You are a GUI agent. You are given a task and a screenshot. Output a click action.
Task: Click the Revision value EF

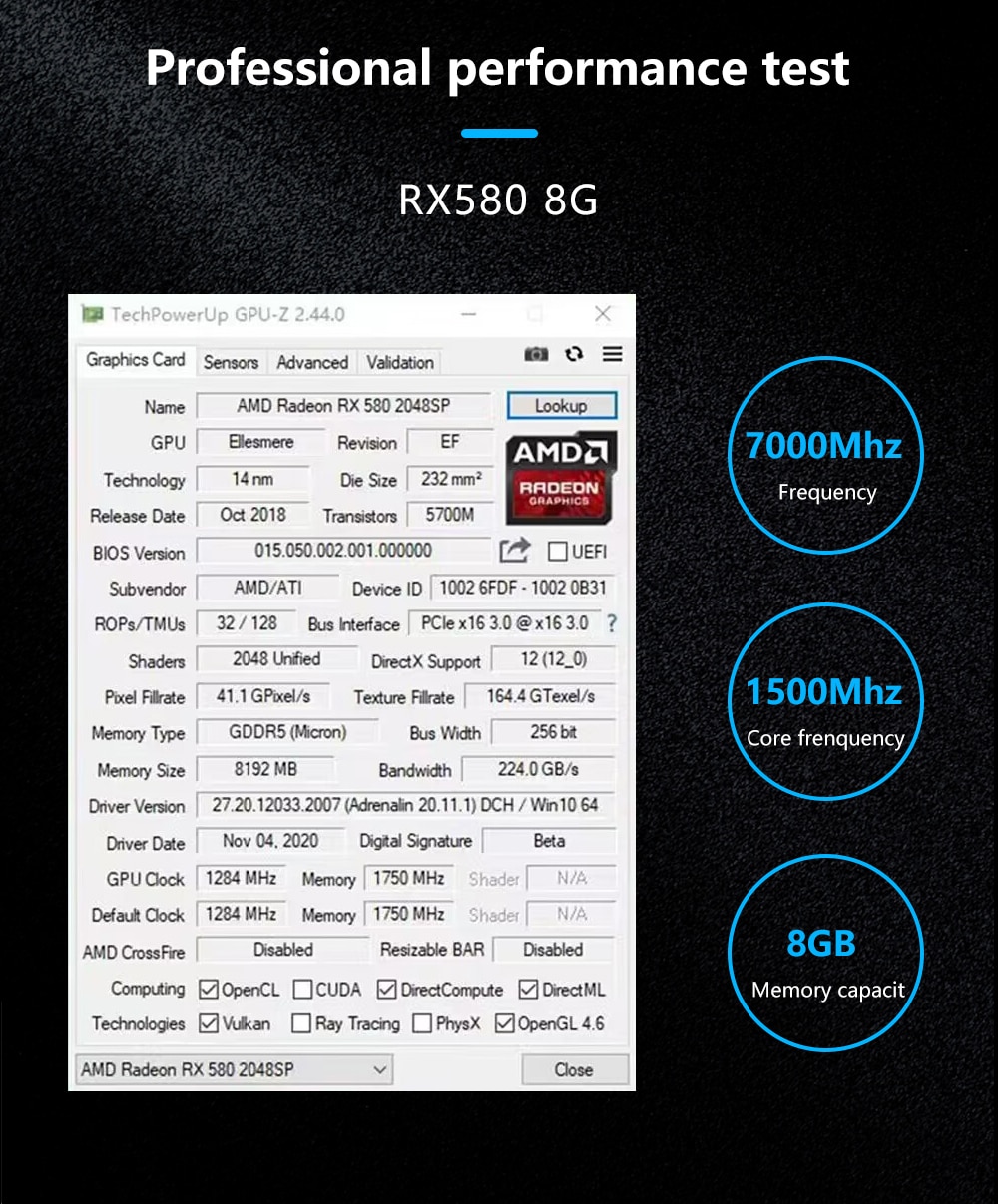450,442
